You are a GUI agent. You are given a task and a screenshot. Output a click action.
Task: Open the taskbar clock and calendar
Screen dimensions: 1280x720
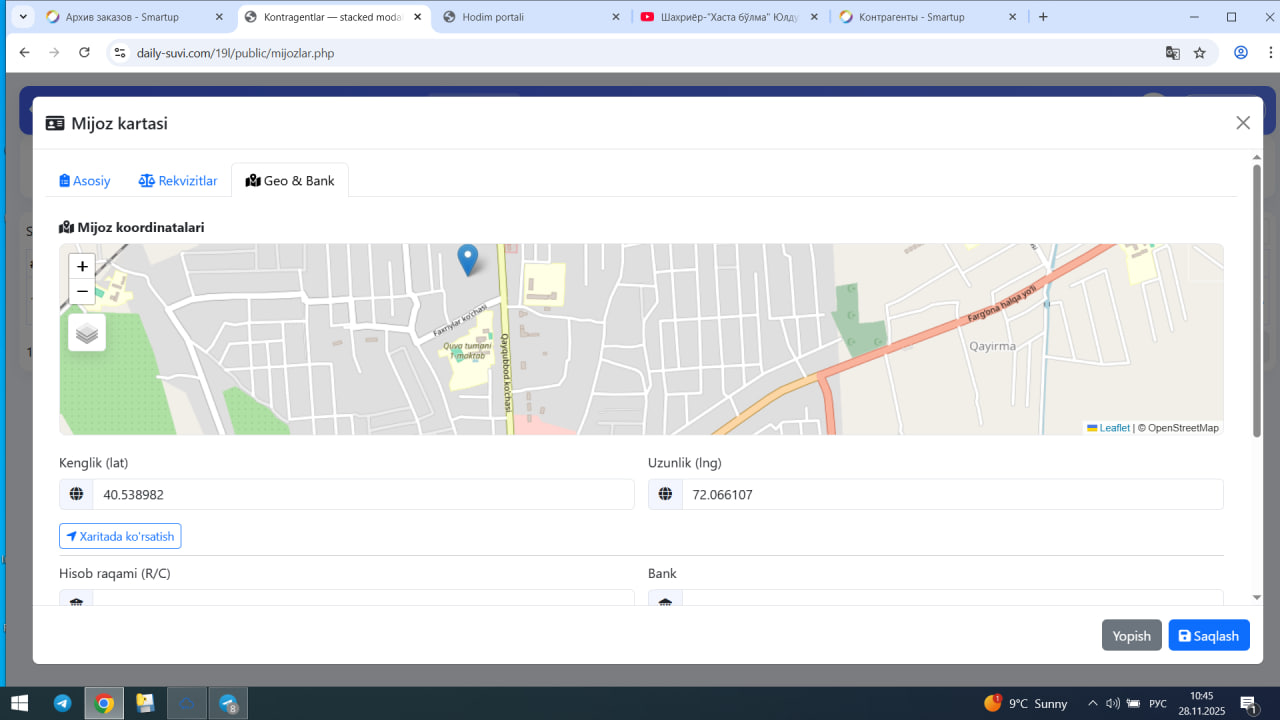tap(1201, 703)
